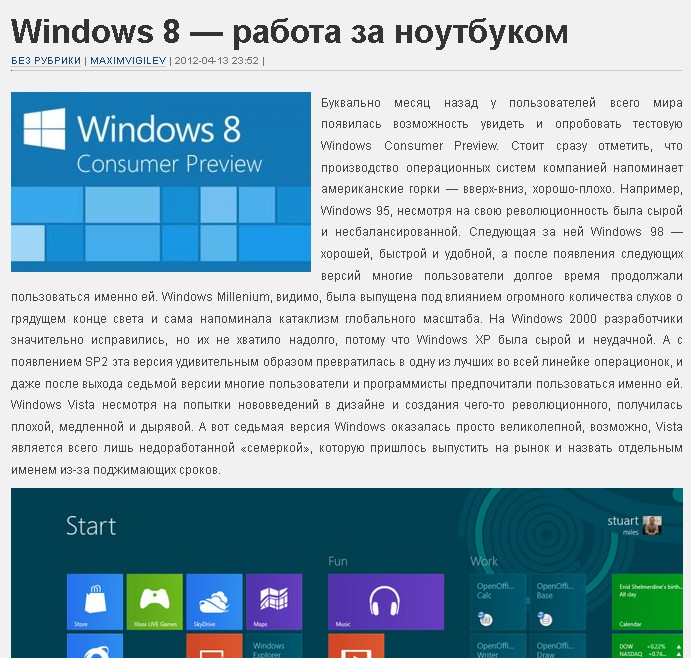Launch the OpenOffice Writer tile
The height and width of the screenshot is (658, 691).
point(498,646)
